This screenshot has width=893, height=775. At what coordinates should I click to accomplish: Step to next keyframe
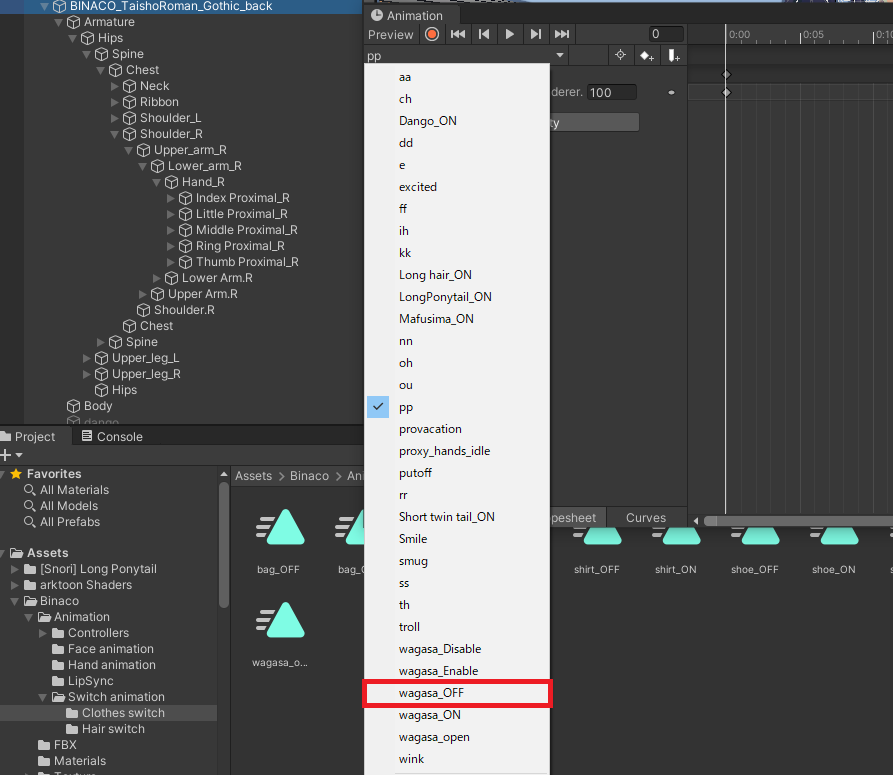pos(535,35)
